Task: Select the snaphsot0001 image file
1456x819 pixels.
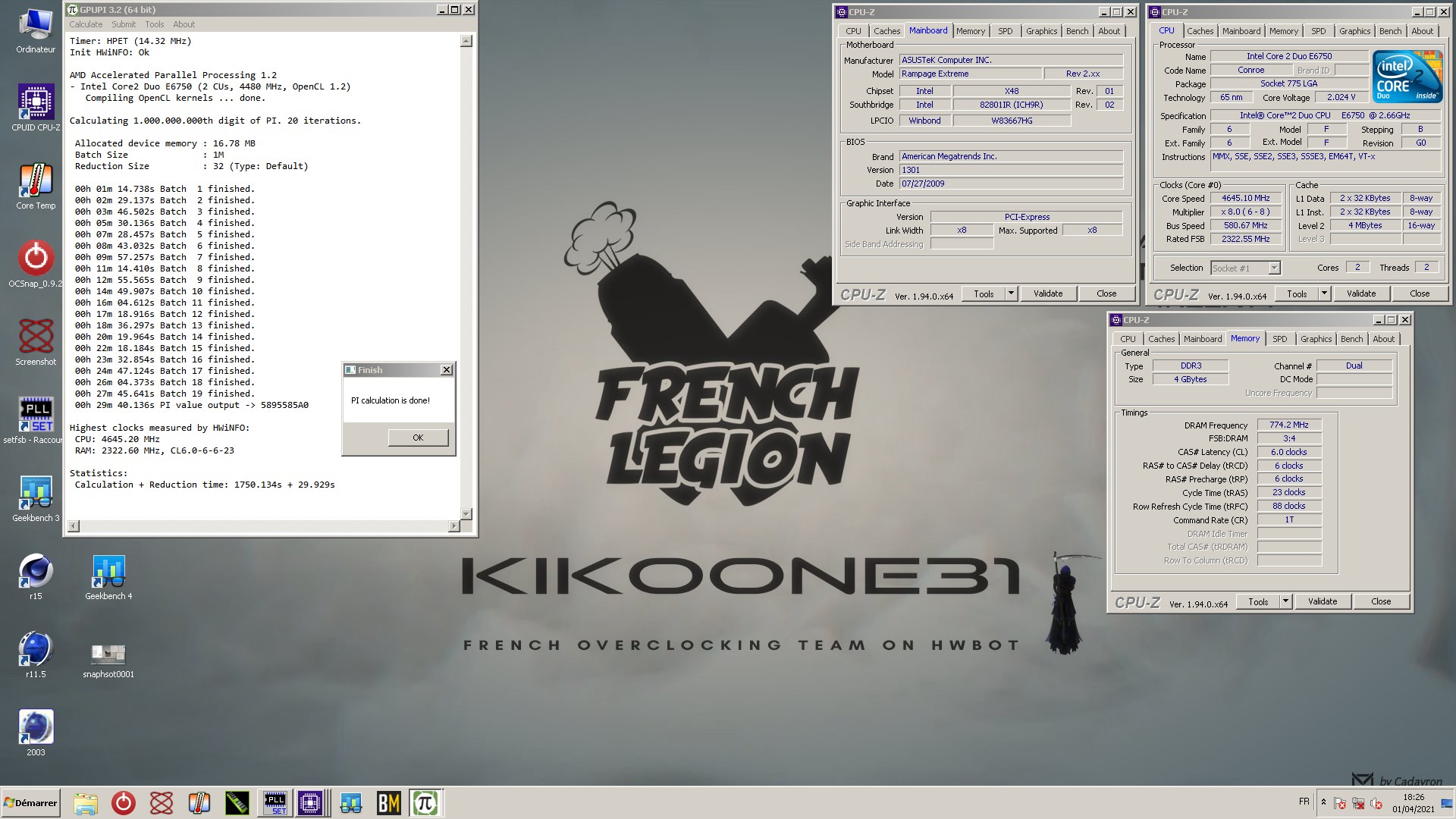Action: [108, 660]
